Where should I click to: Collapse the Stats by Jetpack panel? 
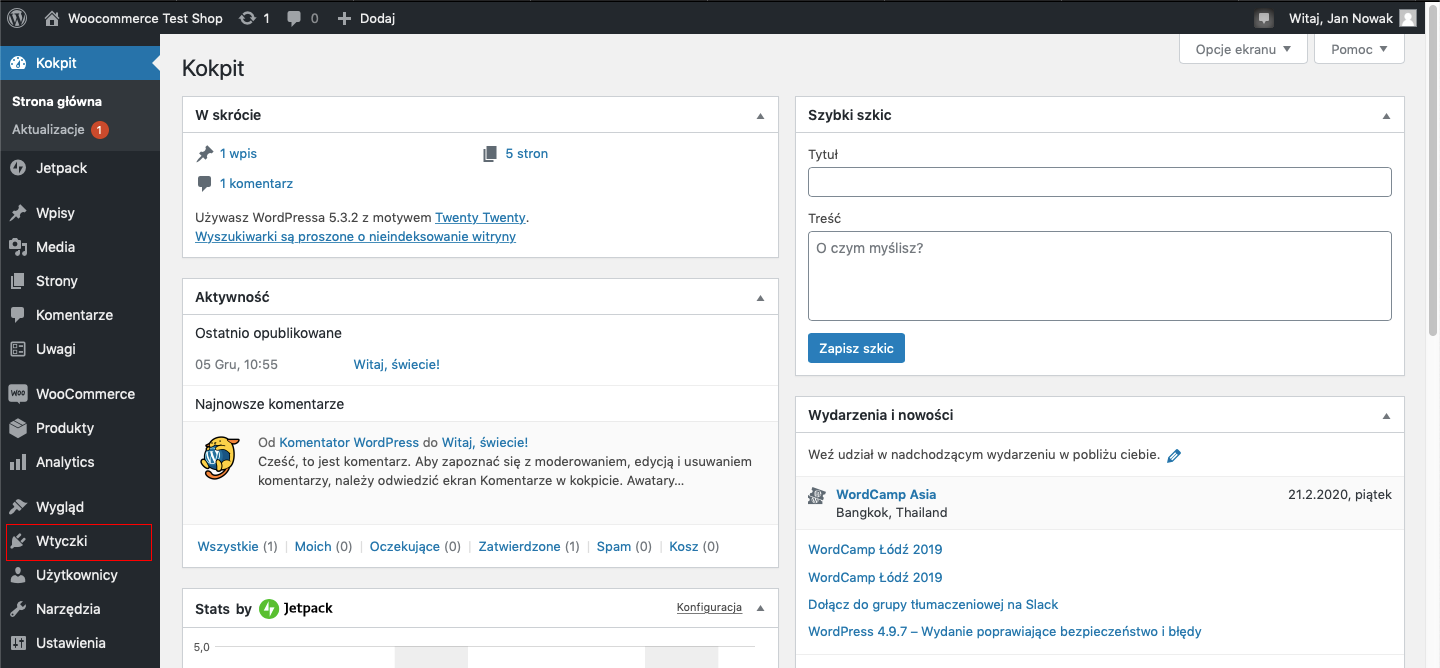point(760,608)
